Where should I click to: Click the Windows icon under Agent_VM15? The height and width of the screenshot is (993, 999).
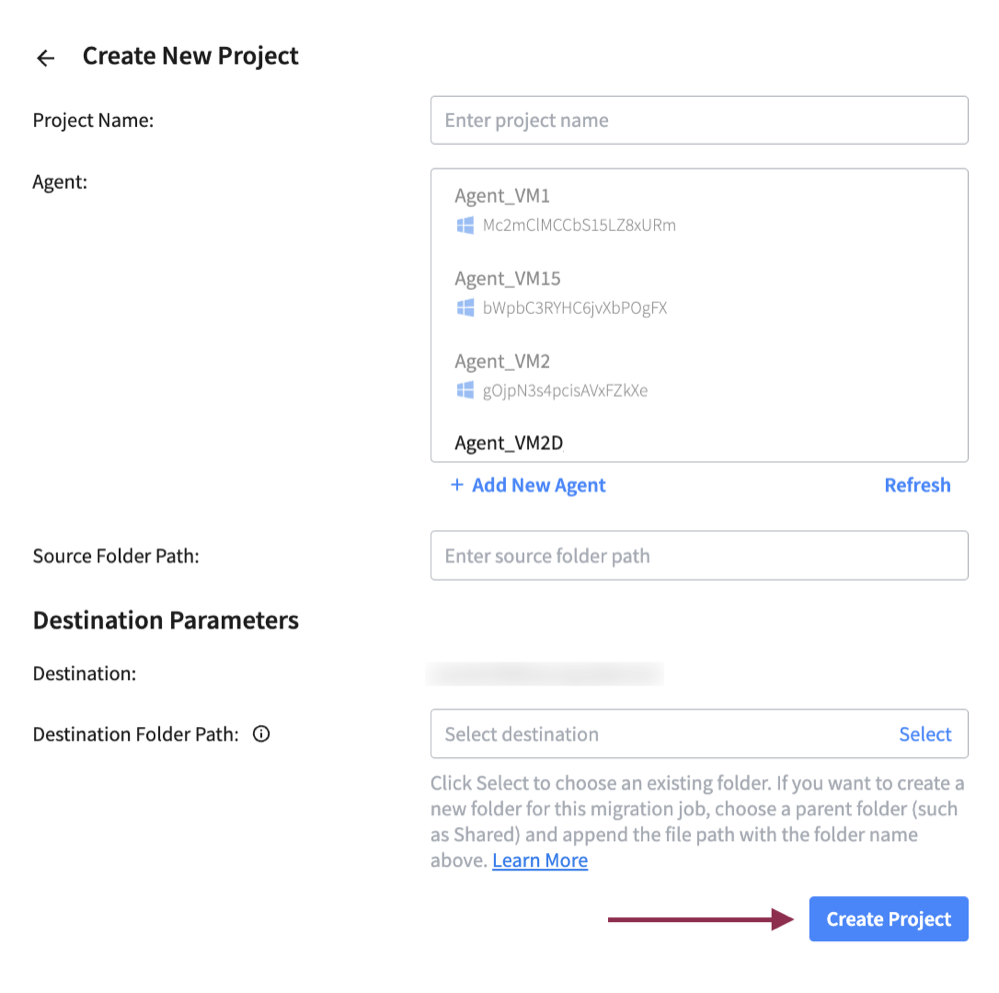[x=465, y=308]
